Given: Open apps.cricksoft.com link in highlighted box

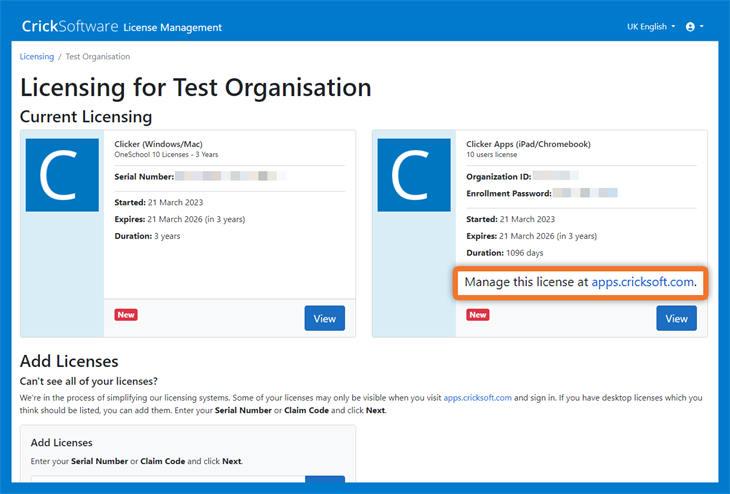Looking at the screenshot, I should pyautogui.click(x=642, y=283).
